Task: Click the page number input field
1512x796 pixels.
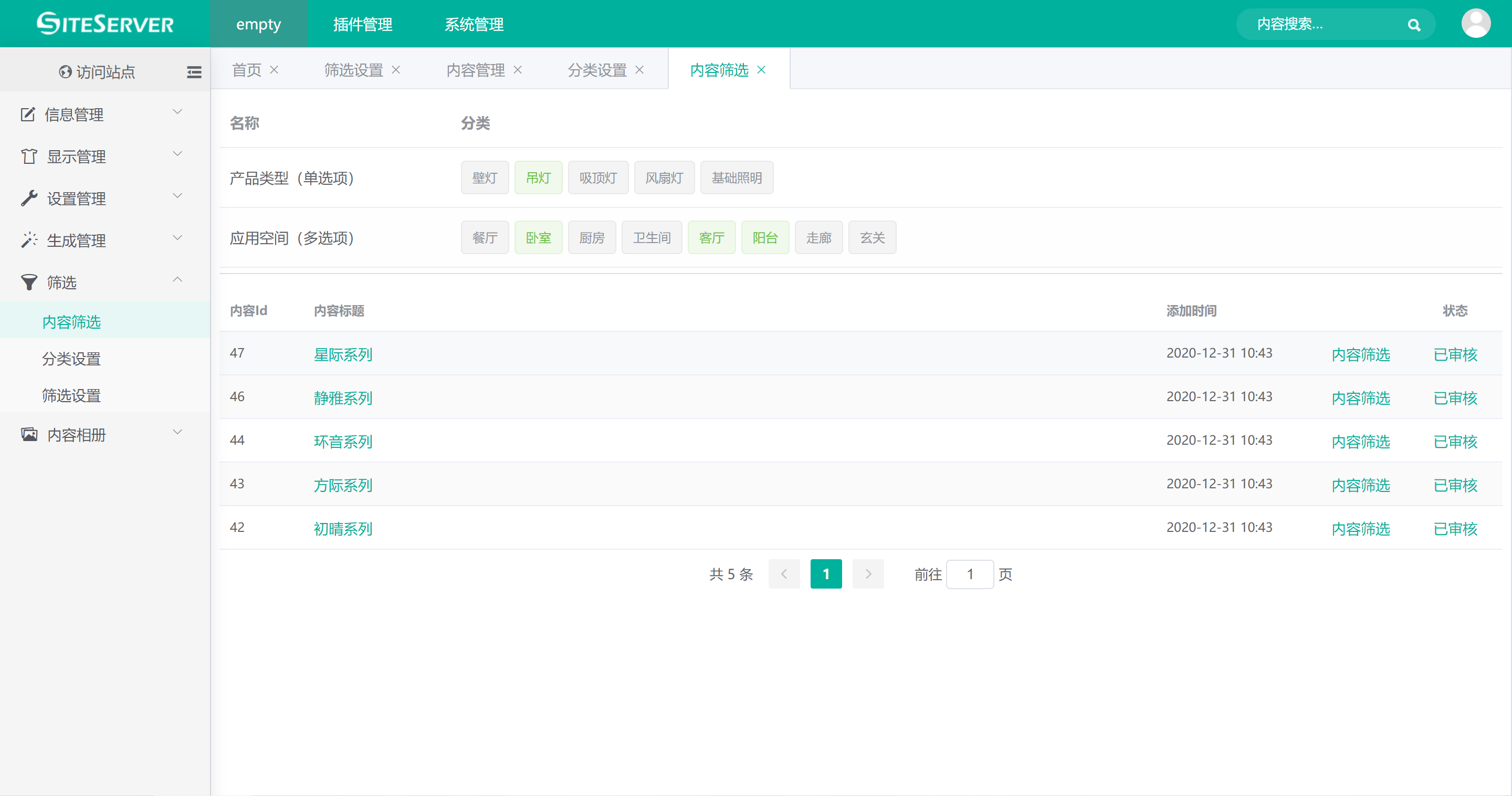Action: click(x=969, y=574)
